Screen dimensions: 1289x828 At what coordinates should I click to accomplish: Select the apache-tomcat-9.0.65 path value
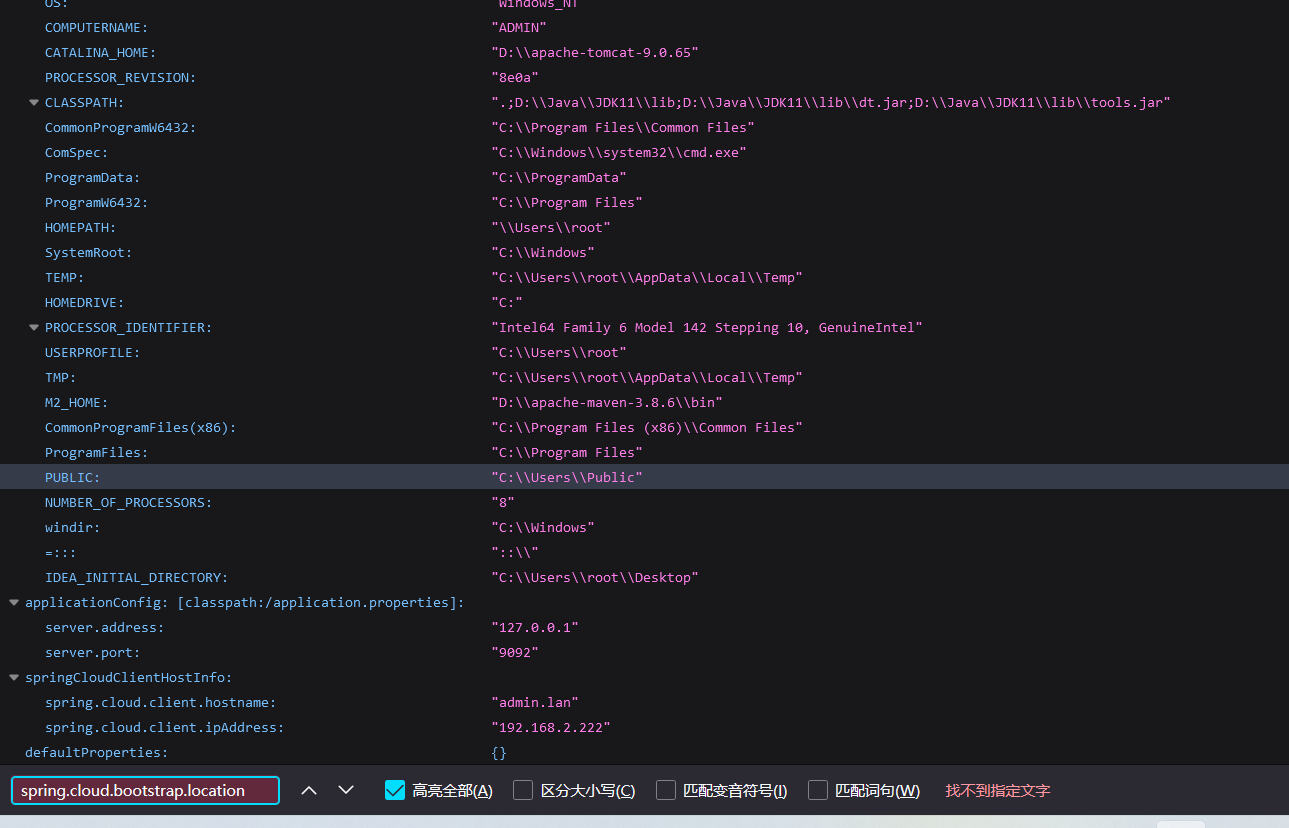[595, 52]
